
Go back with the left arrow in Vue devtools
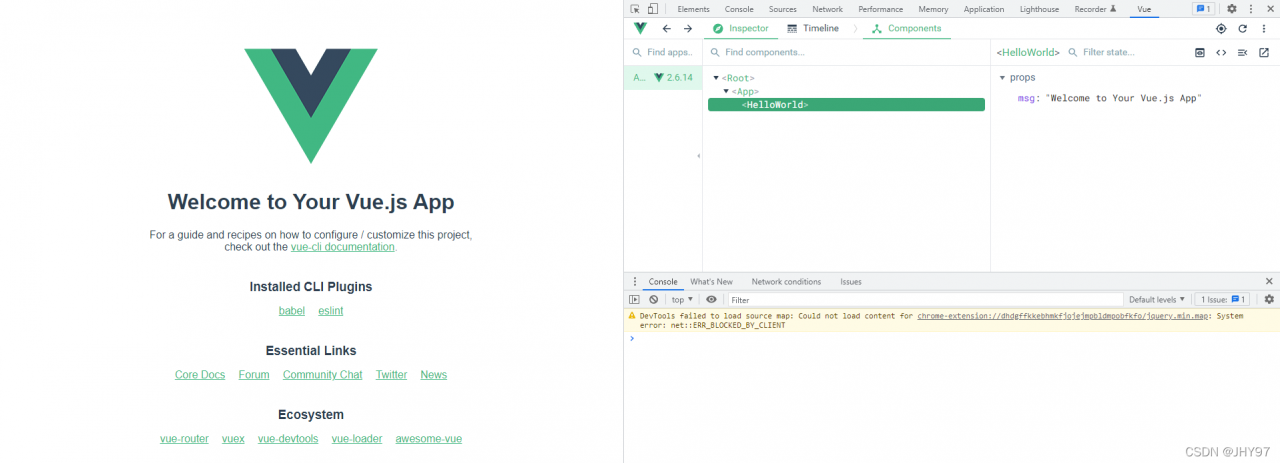pos(667,28)
